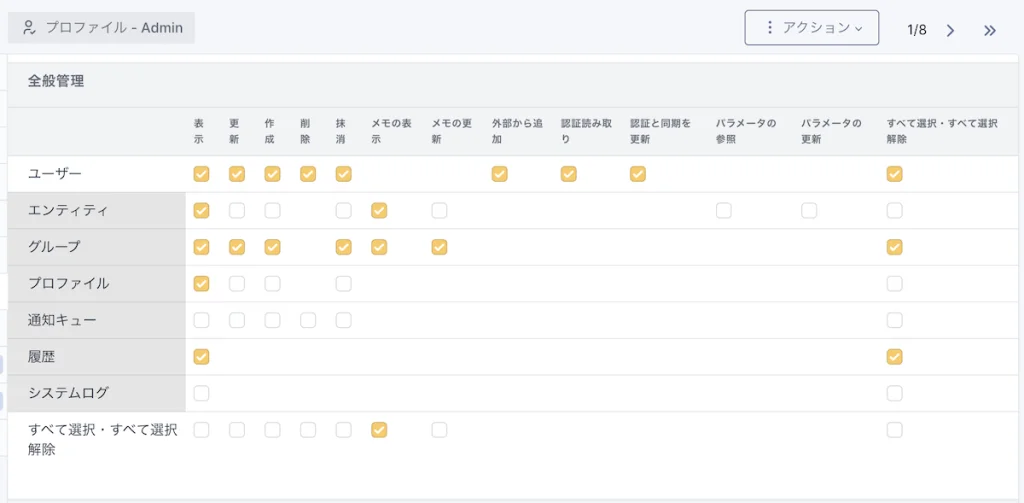Select the プロファイル - Admin header tab
The height and width of the screenshot is (503, 1024).
(x=101, y=27)
